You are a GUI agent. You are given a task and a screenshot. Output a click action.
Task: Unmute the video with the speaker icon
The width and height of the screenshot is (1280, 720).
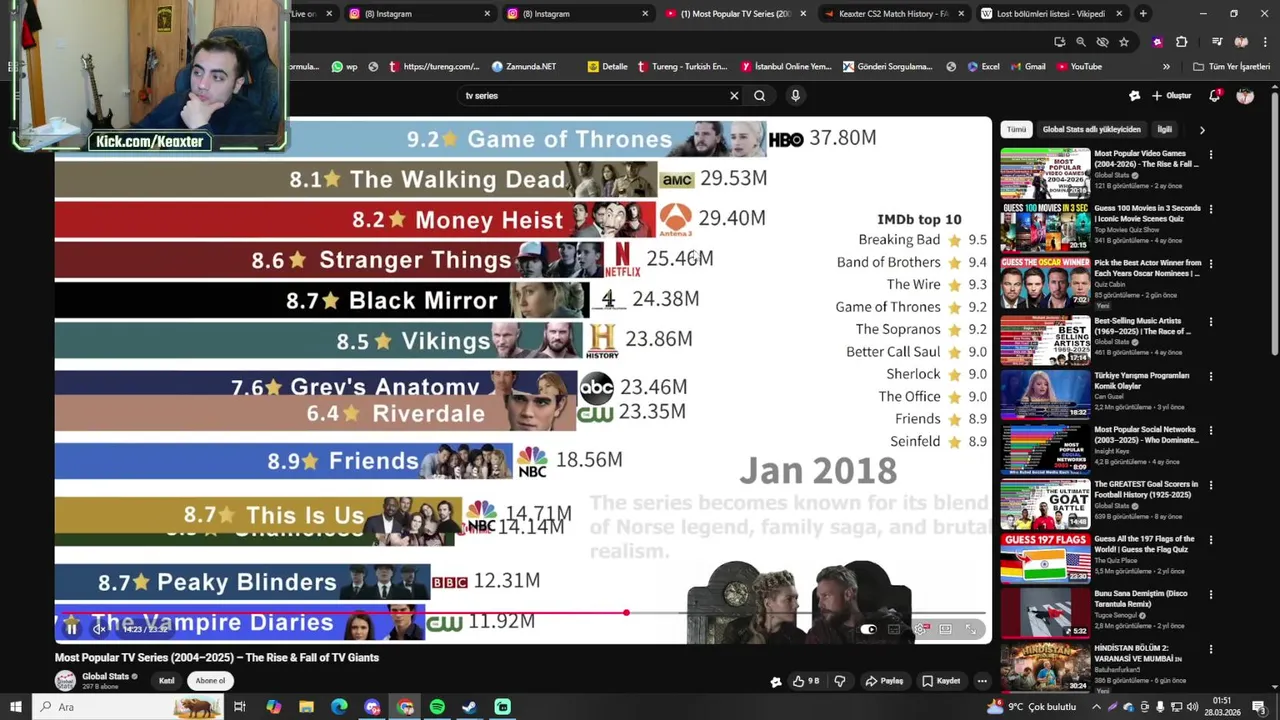[x=99, y=629]
